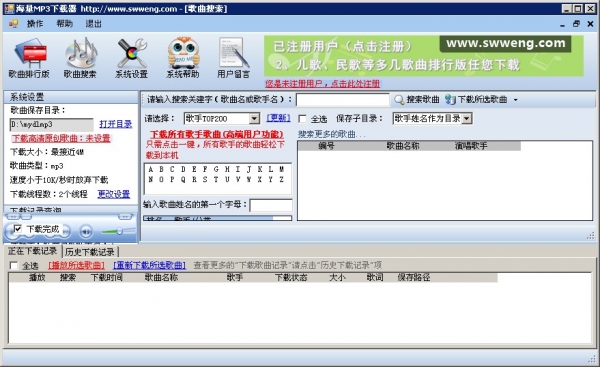Click the 搜索更多的歌曲... text
The image size is (600, 367).
[x=332, y=134]
